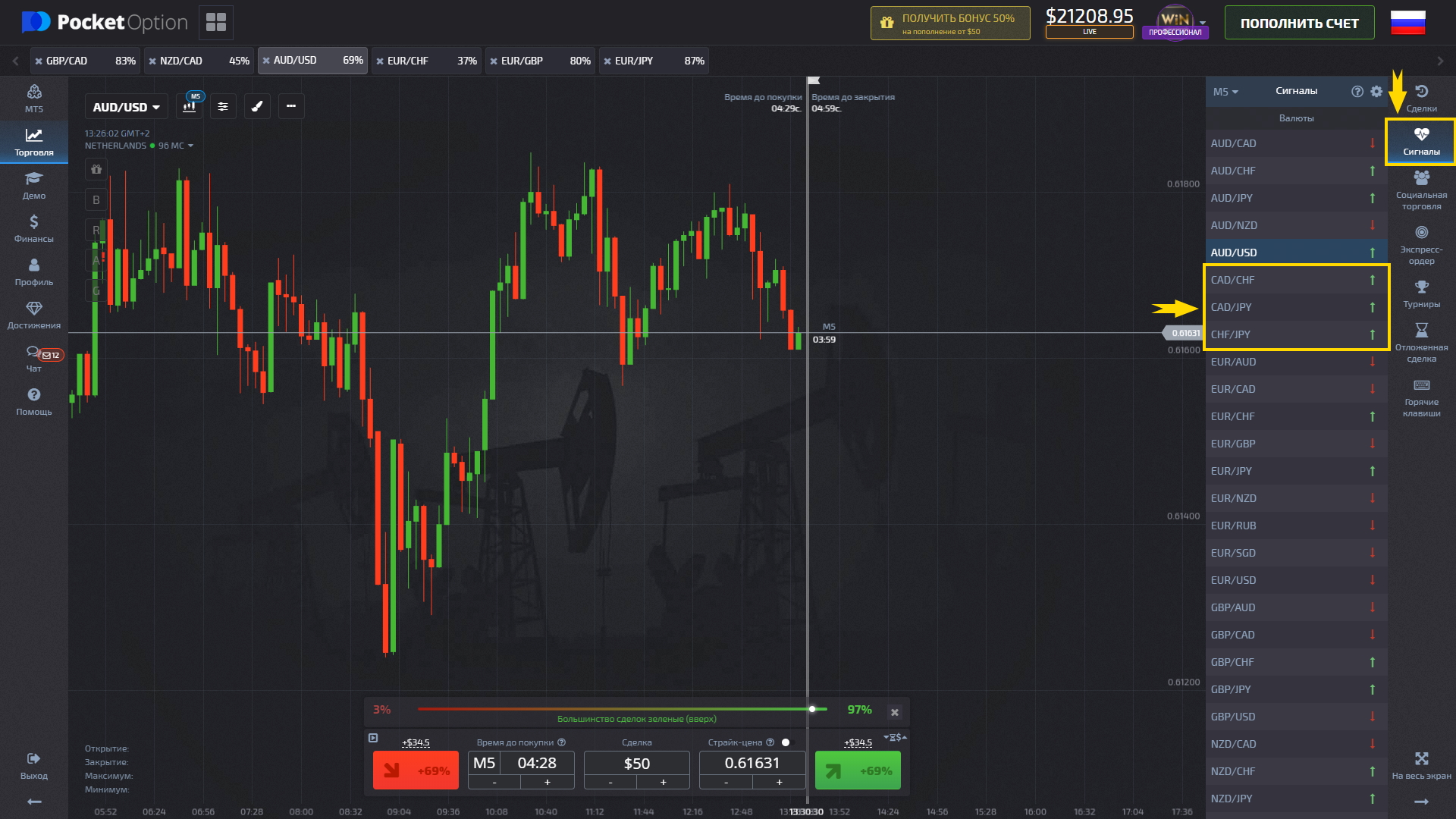Select the chart timeframe candles icon
The image size is (1456, 819).
click(x=189, y=106)
